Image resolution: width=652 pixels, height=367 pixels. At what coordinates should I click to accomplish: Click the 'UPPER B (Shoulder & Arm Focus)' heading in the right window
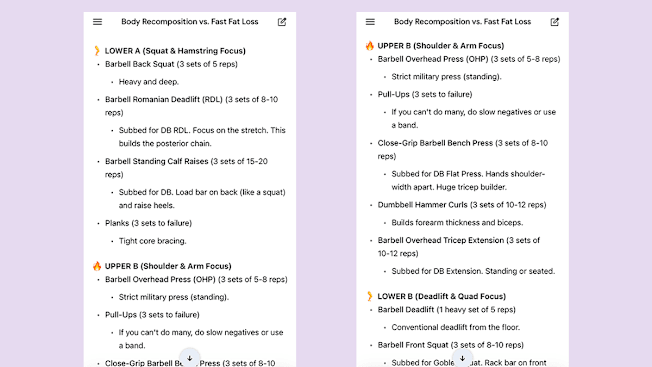pyautogui.click(x=441, y=46)
